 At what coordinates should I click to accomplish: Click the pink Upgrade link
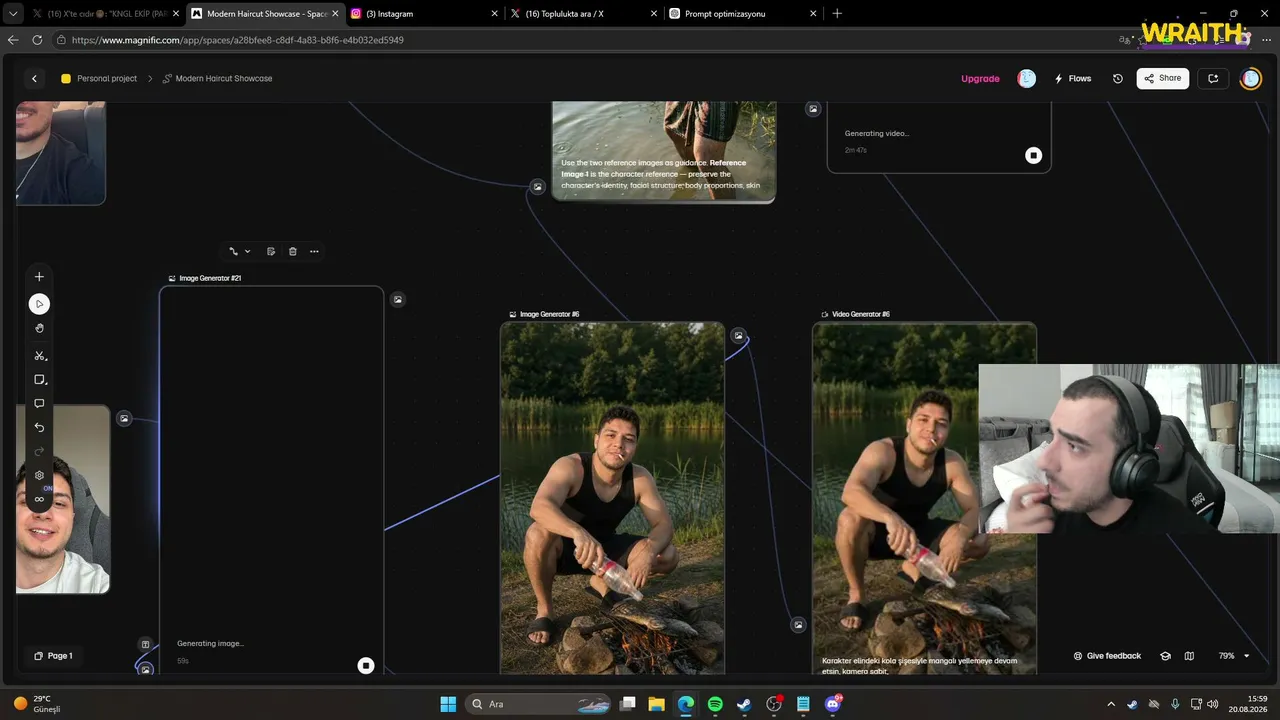point(980,79)
